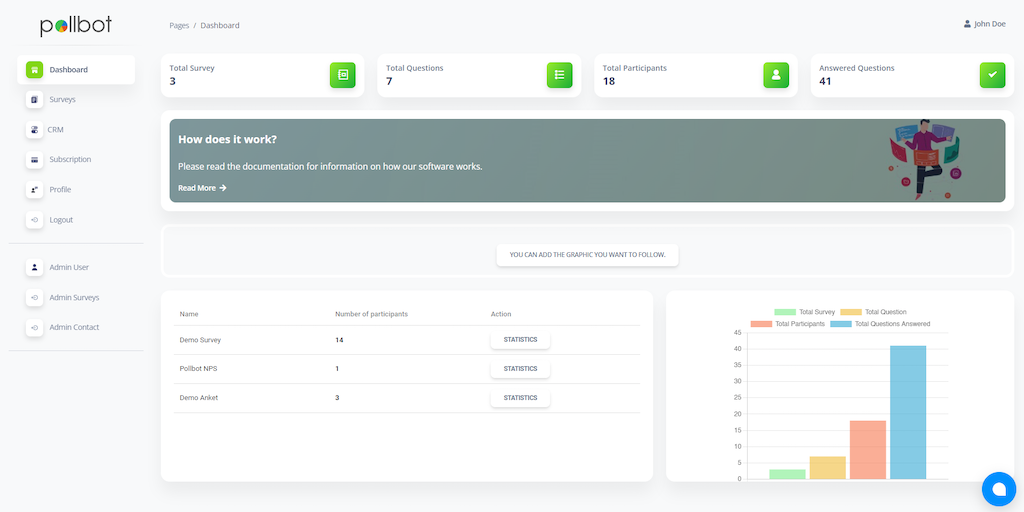Toggle Total Survey legend in chart

tap(804, 312)
